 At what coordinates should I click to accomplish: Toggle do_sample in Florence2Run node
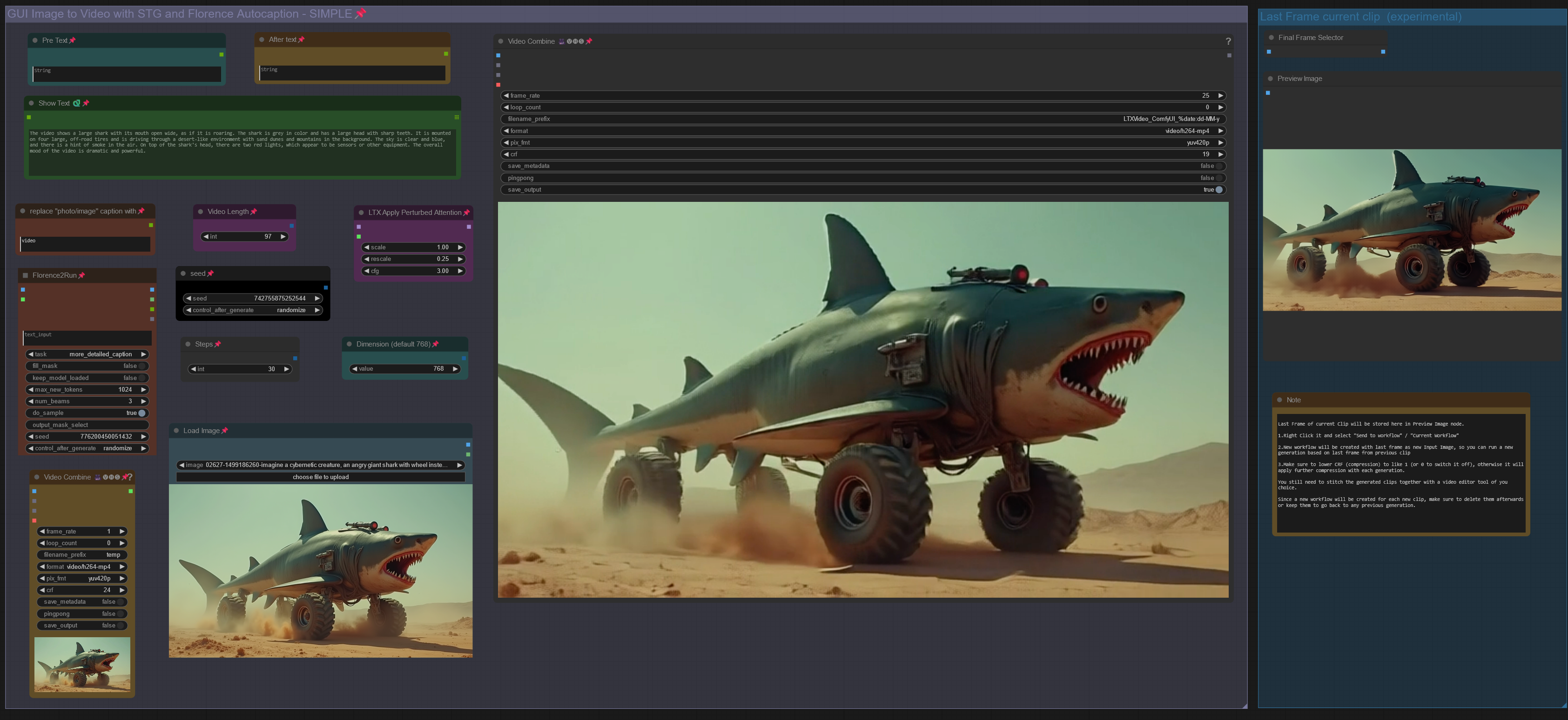click(x=142, y=413)
